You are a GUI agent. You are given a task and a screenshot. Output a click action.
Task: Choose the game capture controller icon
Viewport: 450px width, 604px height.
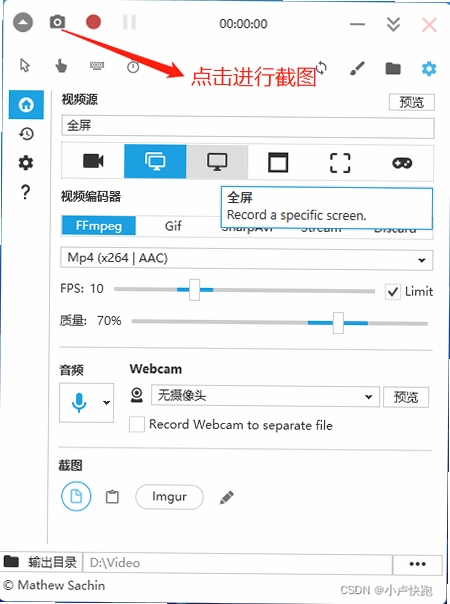pos(402,163)
